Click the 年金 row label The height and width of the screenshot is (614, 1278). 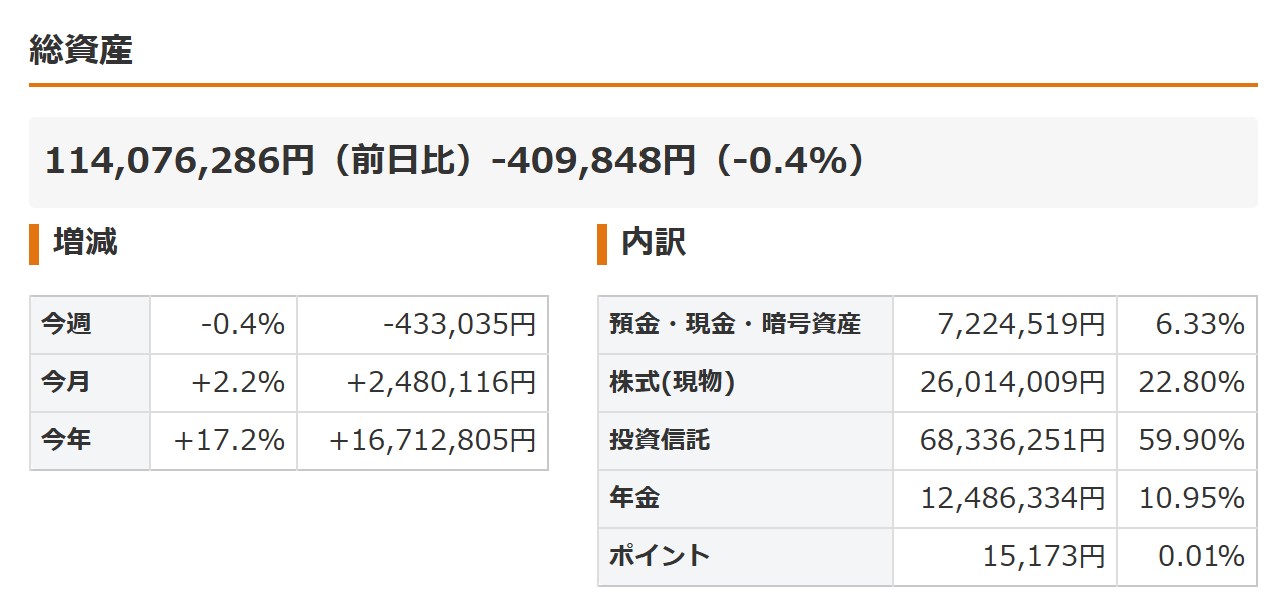(x=634, y=498)
